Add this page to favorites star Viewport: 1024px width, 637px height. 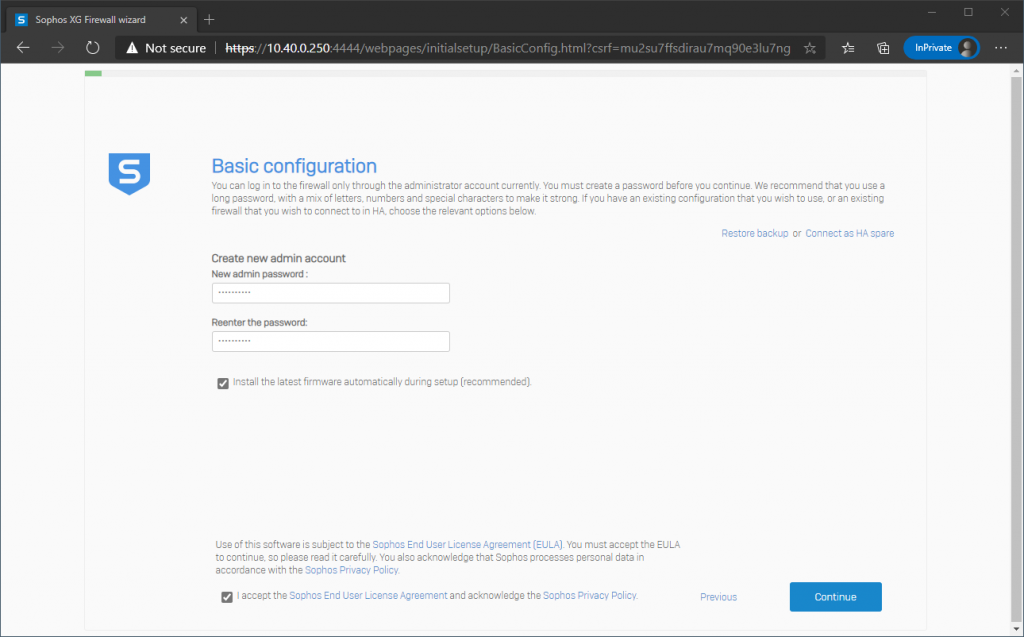(x=810, y=48)
